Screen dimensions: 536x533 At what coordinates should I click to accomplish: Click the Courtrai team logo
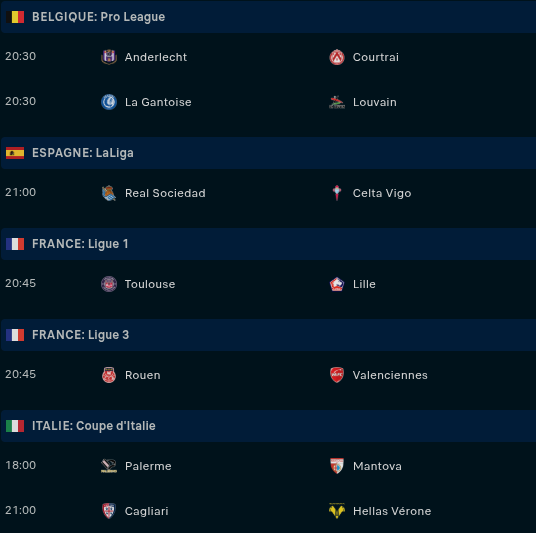coord(337,57)
